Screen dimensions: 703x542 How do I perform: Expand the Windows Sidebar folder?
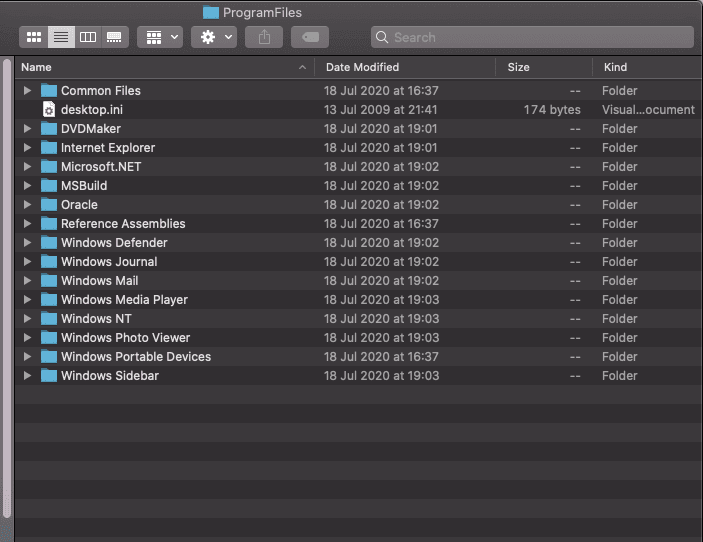(27, 376)
